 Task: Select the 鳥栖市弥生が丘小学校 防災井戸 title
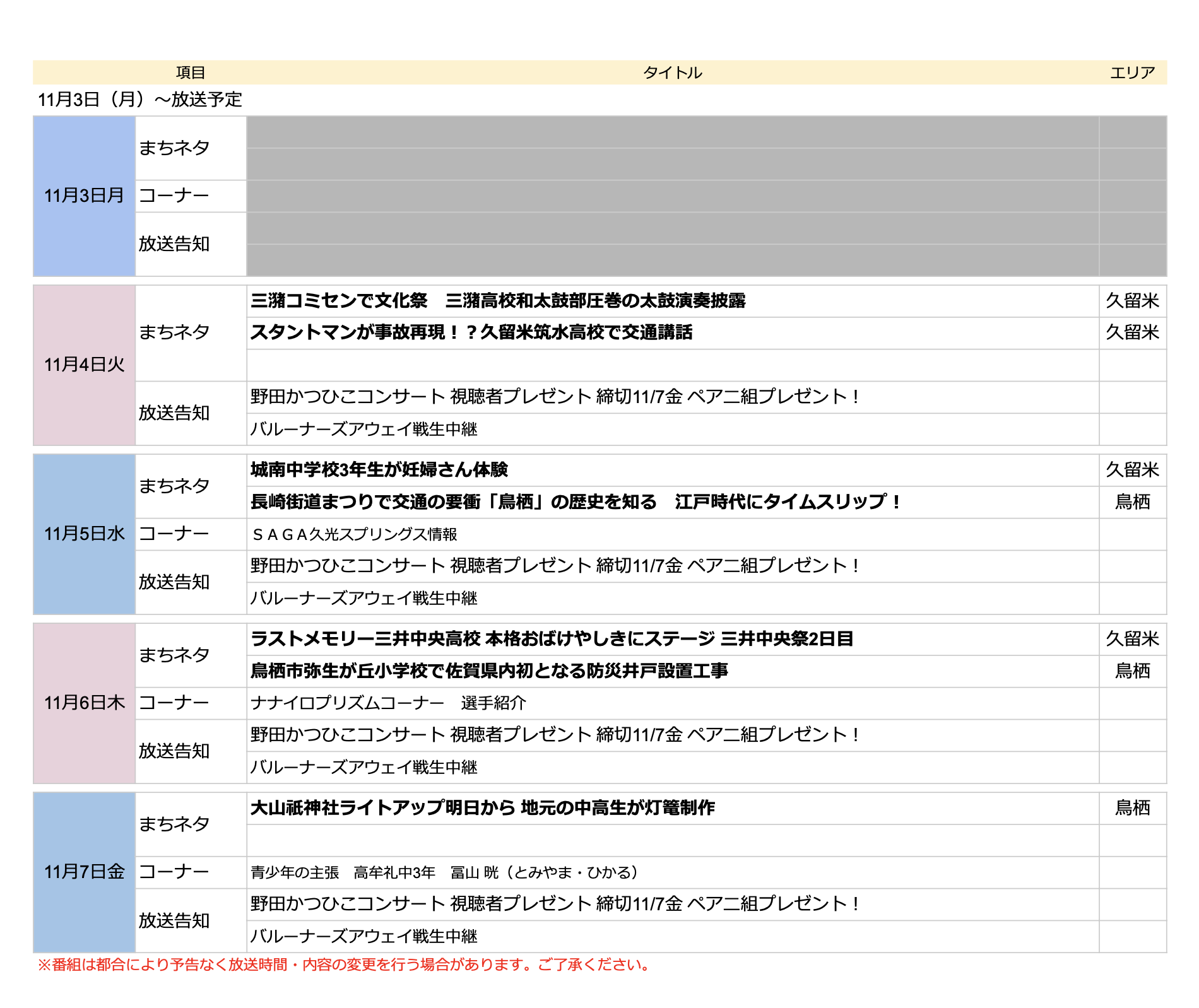click(x=489, y=671)
